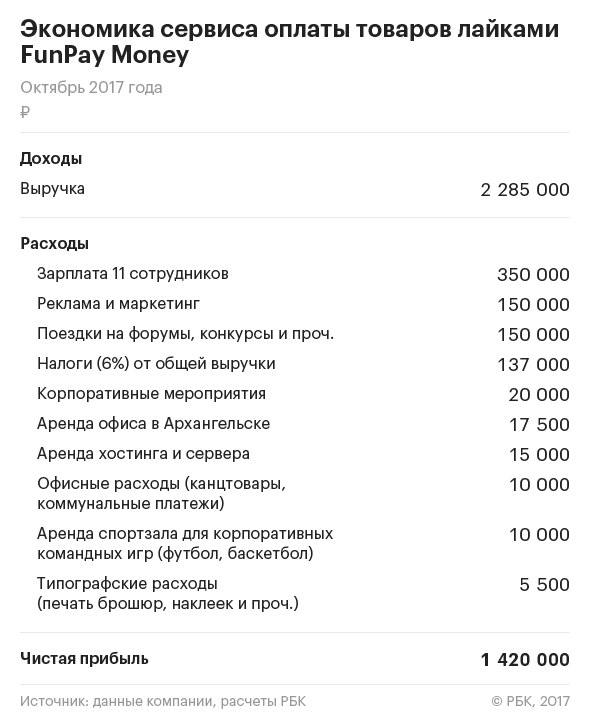Click the Доходы section heading
The image size is (590, 722).
click(51, 159)
